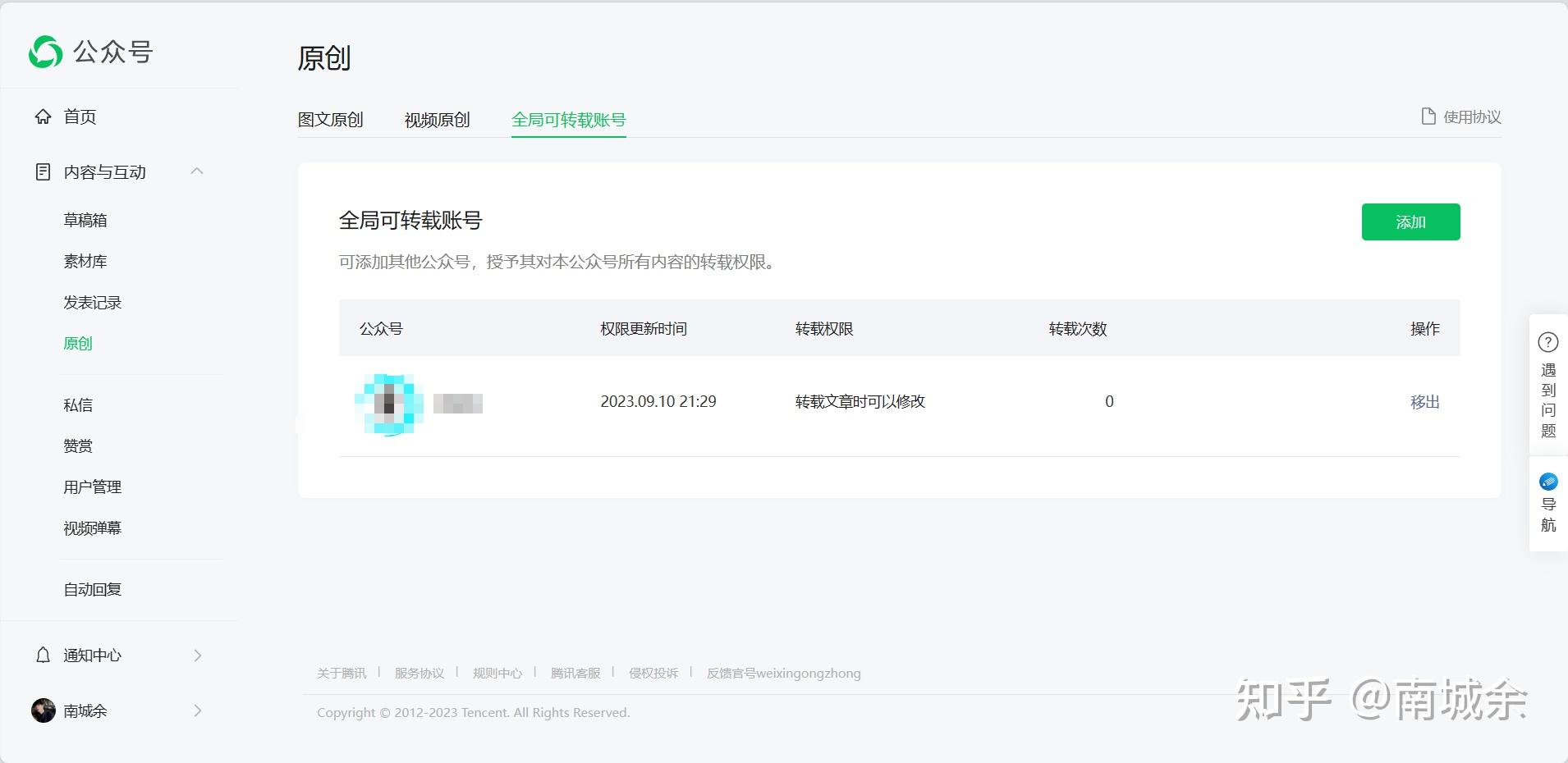Click the 全局可转载账号 panel heading

(x=410, y=220)
